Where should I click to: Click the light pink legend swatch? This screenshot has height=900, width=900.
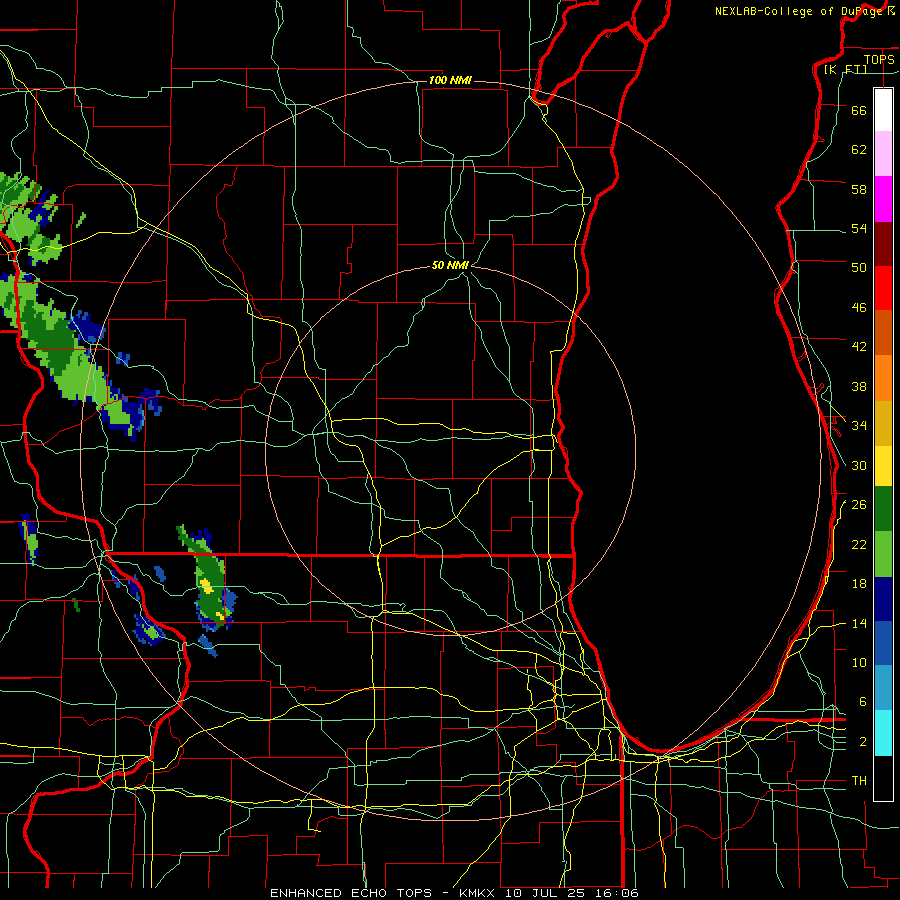pos(883,154)
